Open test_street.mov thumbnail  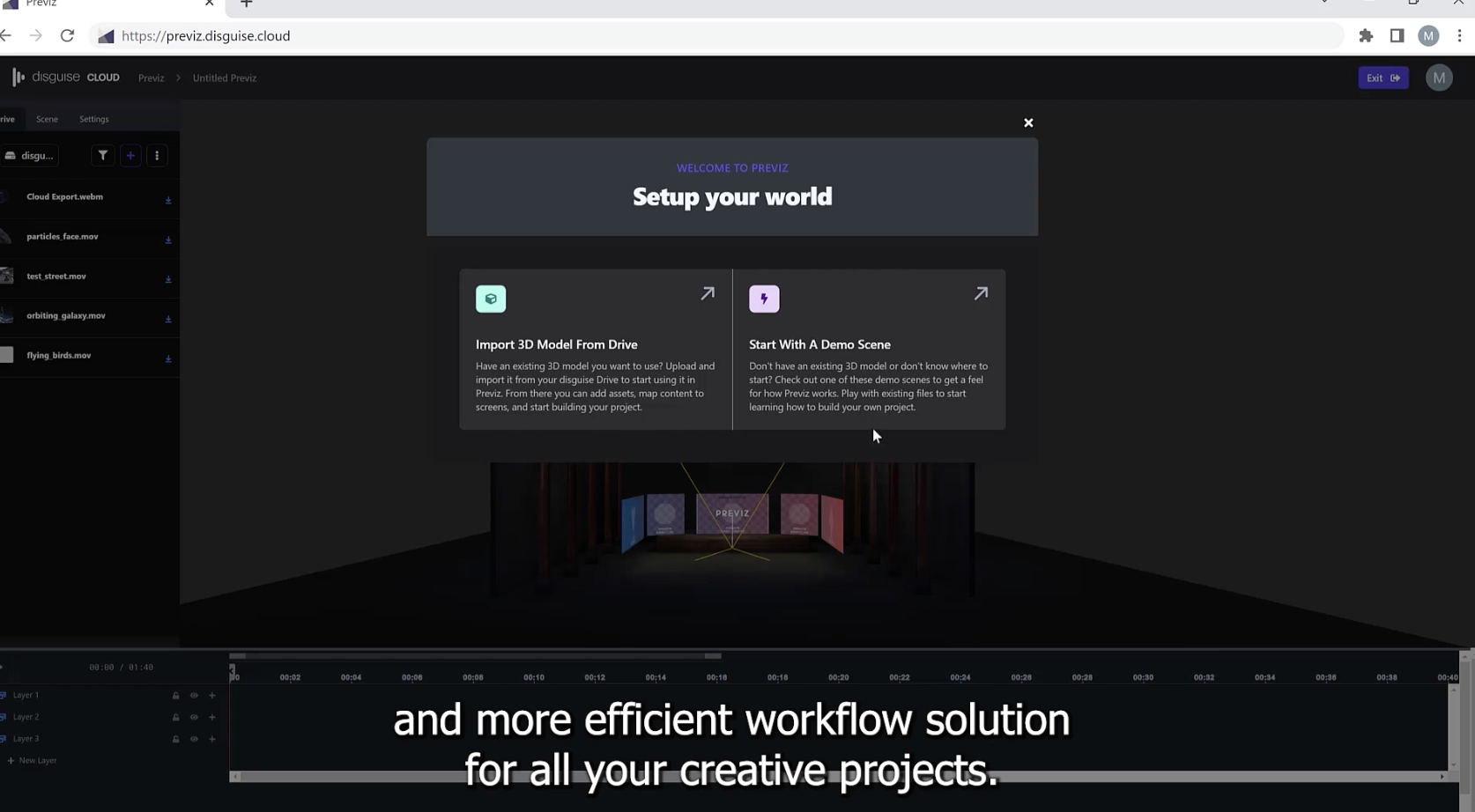point(7,276)
